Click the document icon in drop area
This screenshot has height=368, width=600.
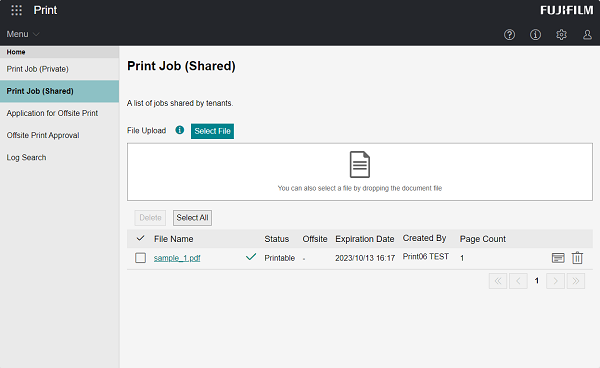[x=360, y=164]
